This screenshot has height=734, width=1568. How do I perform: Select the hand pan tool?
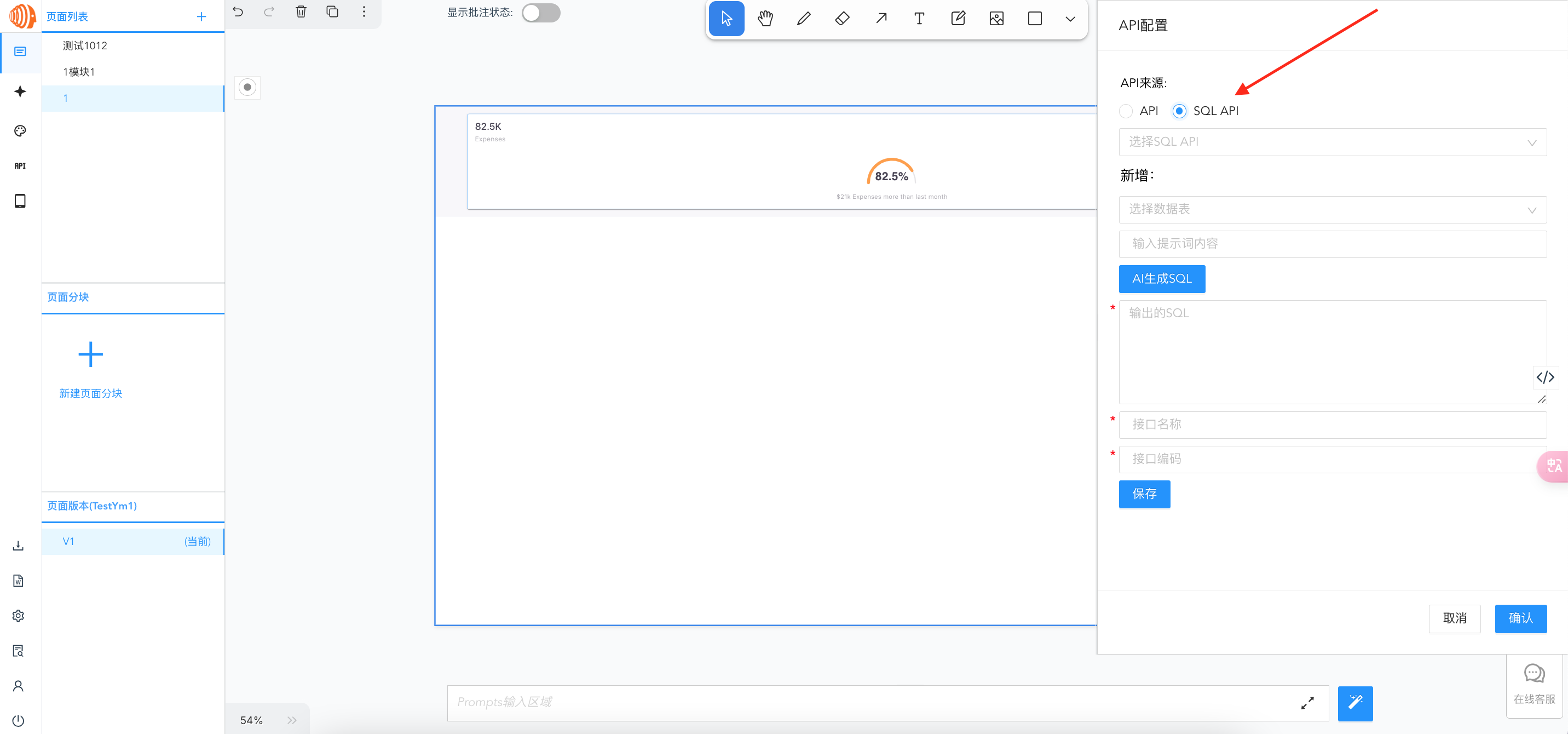pos(765,18)
